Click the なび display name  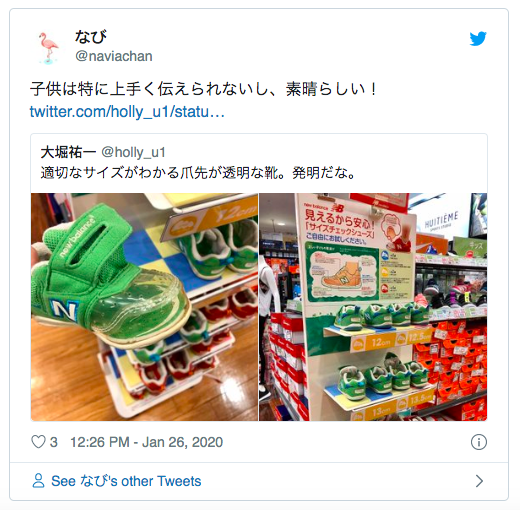90,37
